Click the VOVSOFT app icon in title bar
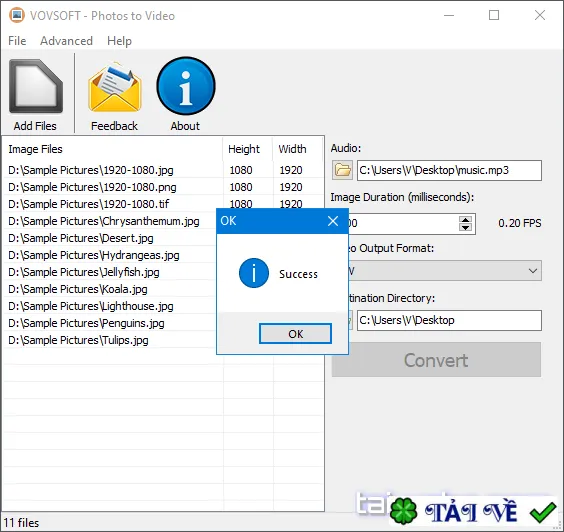Screen dimensions: 564x532 17,15
